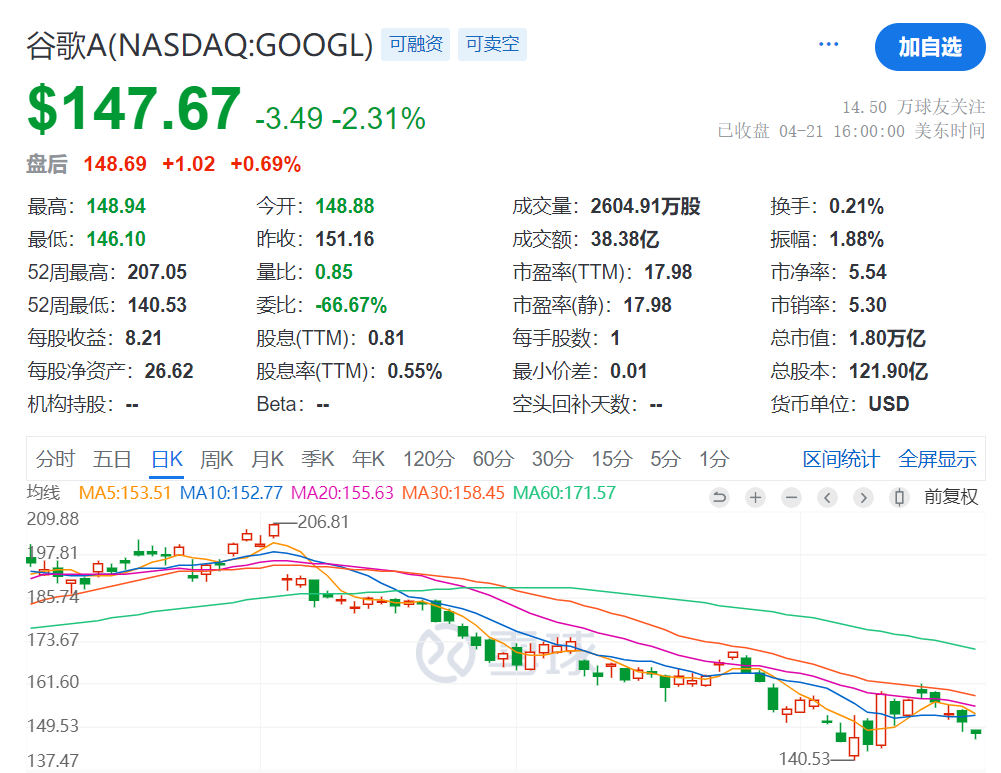Screen dimensions: 1001x773
Task: Select the 月K chart tab
Action: click(267, 459)
